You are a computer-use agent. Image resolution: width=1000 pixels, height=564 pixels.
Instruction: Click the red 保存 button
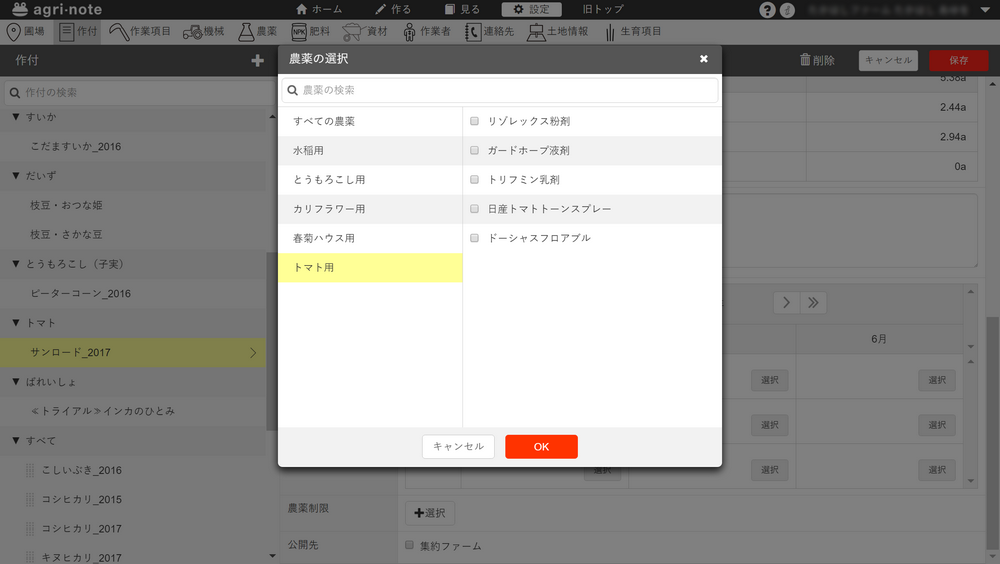959,60
